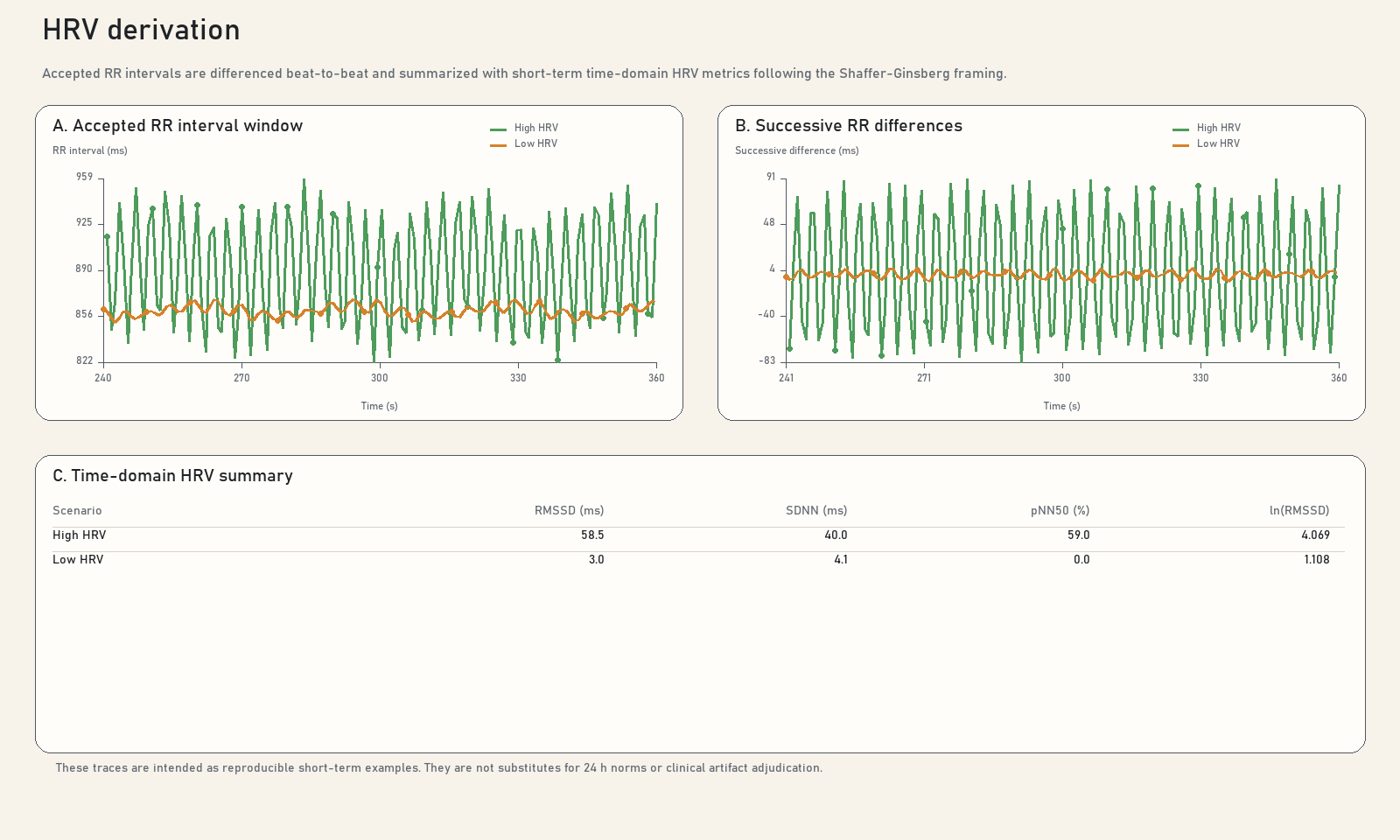Click the 959 tick on panel A y-axis

pos(84,177)
